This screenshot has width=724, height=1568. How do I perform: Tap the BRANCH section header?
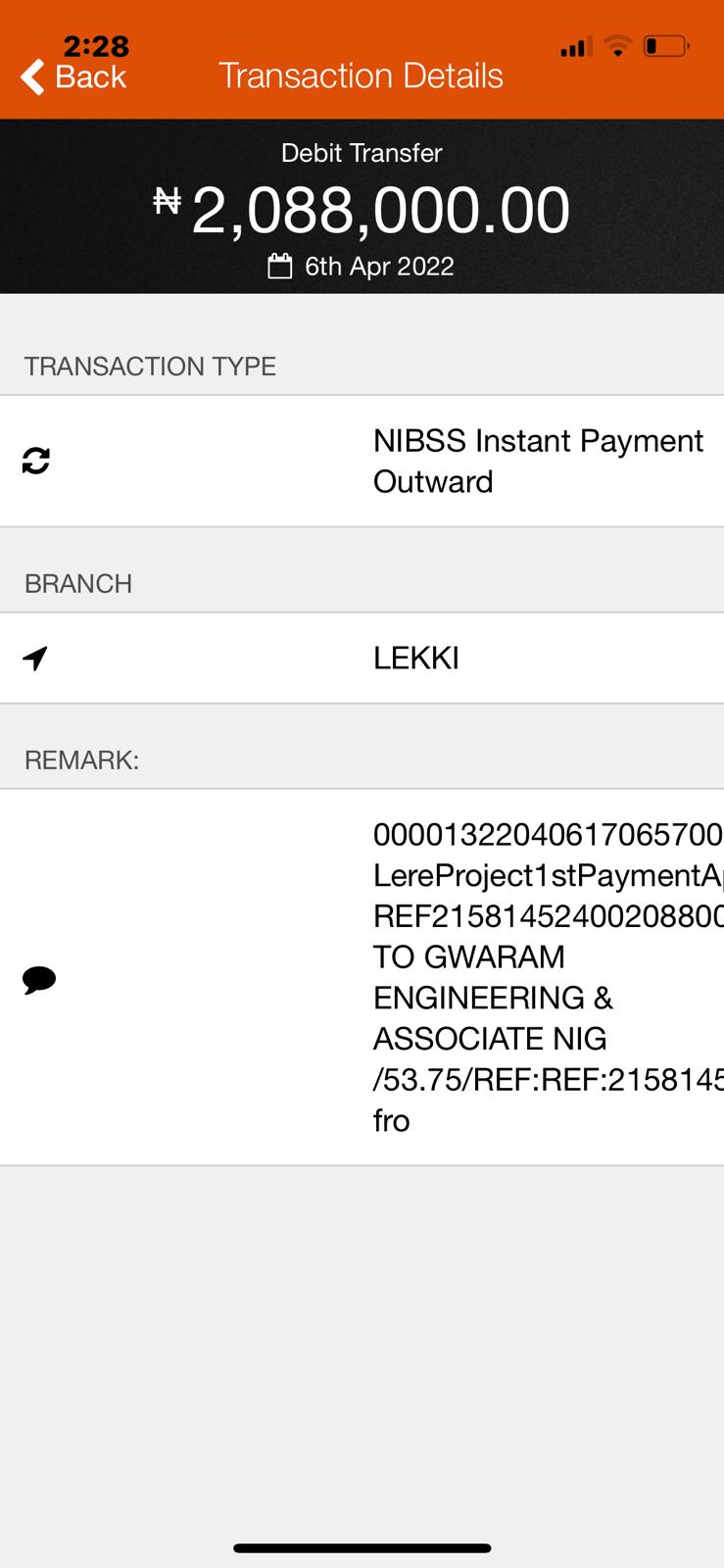[78, 584]
